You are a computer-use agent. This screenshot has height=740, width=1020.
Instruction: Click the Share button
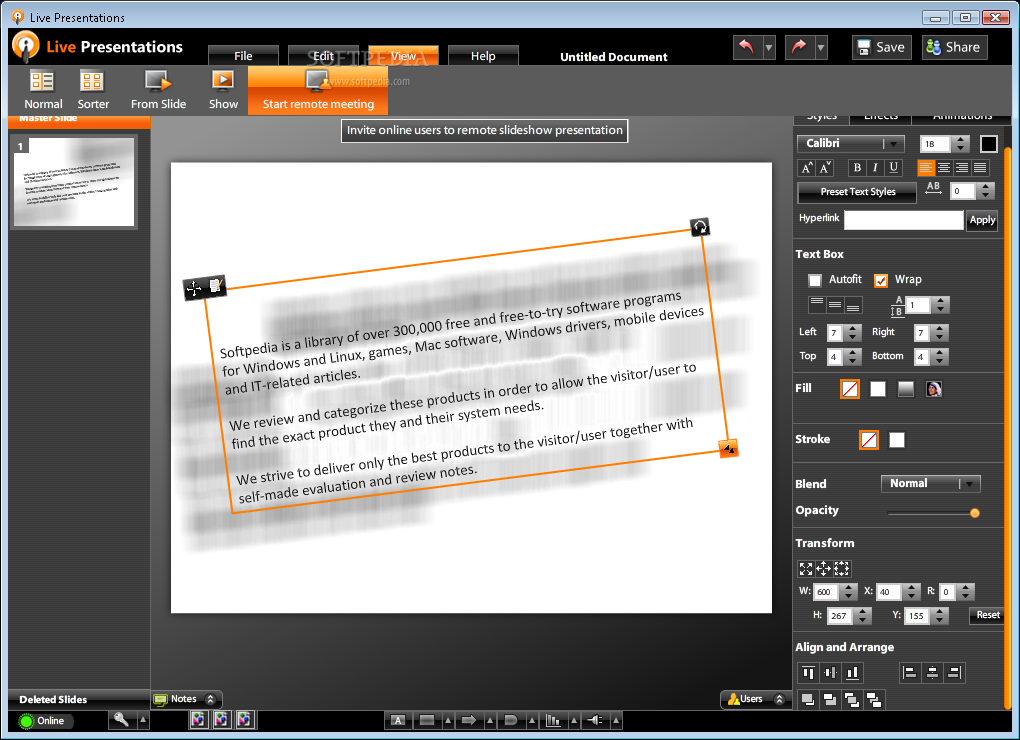[x=954, y=47]
